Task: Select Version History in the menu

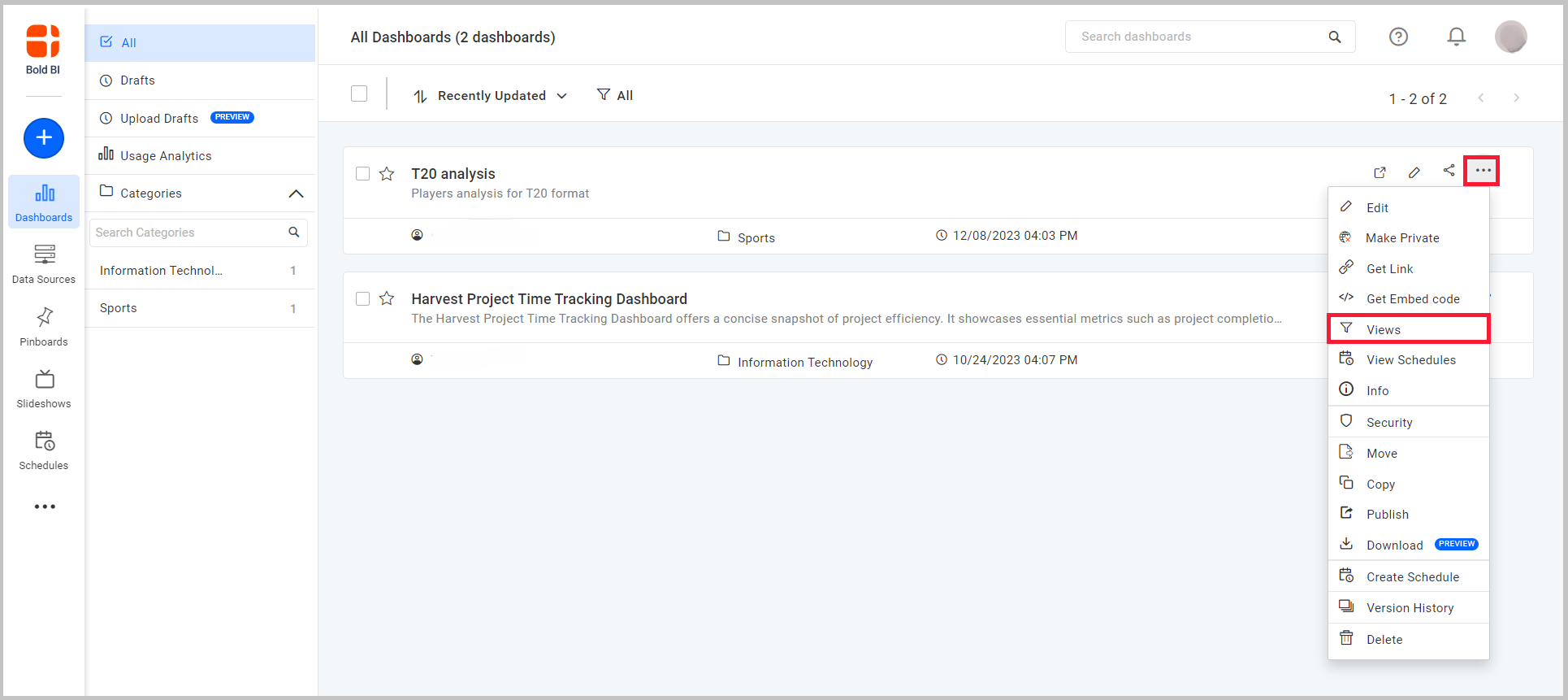Action: tap(1409, 608)
